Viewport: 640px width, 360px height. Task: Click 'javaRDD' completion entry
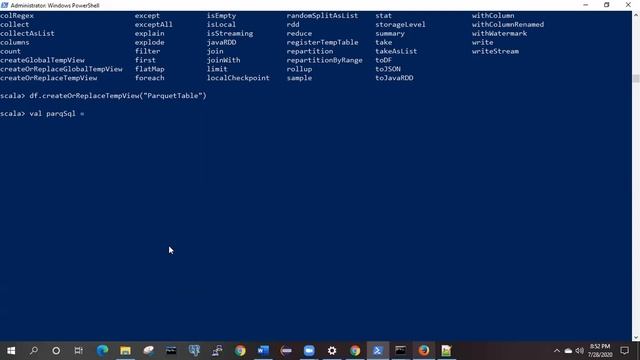point(222,42)
